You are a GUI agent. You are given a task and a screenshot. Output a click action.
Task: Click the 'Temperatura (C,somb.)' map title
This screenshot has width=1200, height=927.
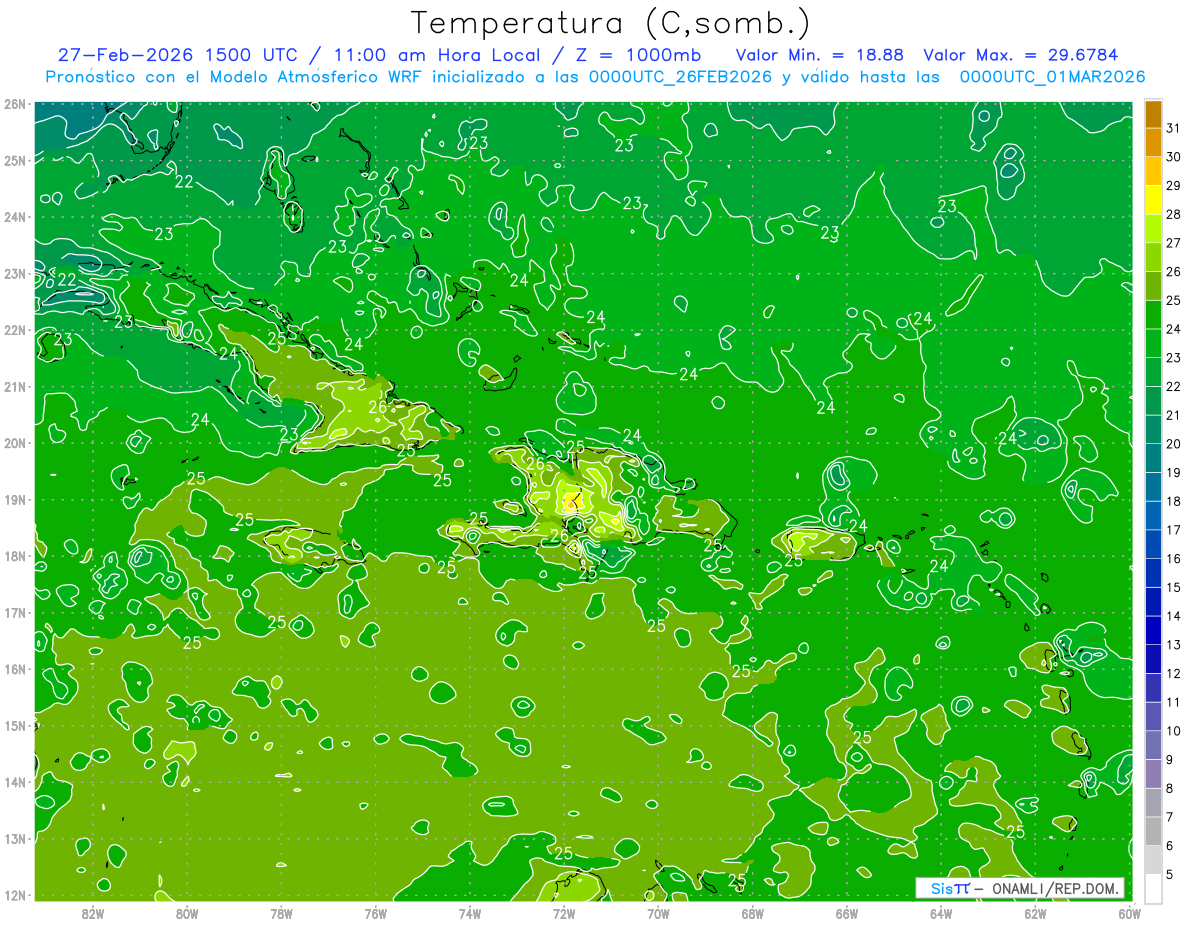click(x=611, y=24)
